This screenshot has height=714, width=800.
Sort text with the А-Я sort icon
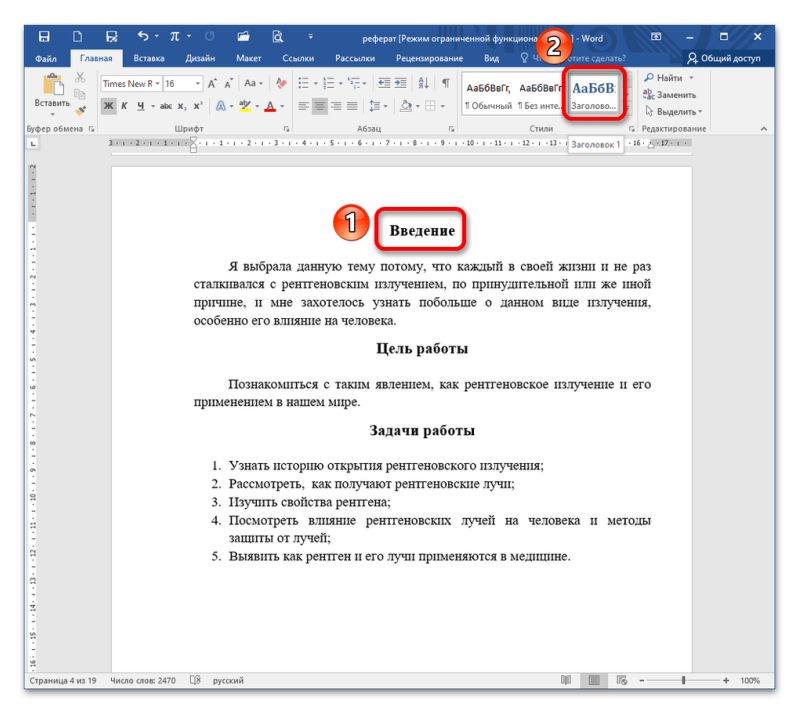tap(423, 83)
